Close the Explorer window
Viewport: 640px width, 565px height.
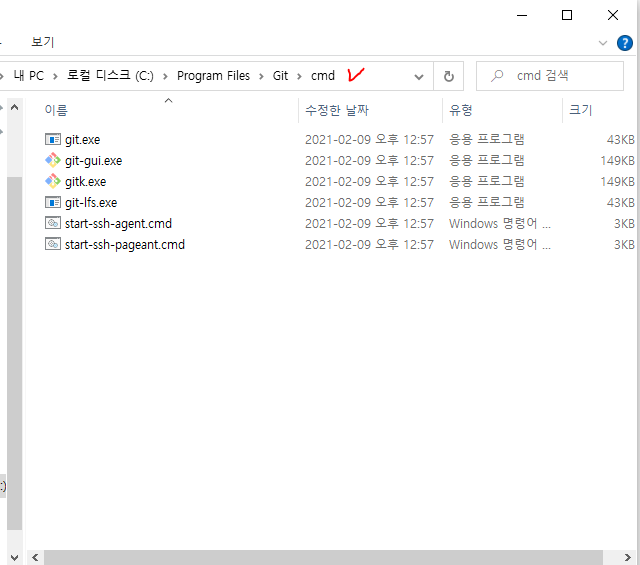tap(613, 16)
